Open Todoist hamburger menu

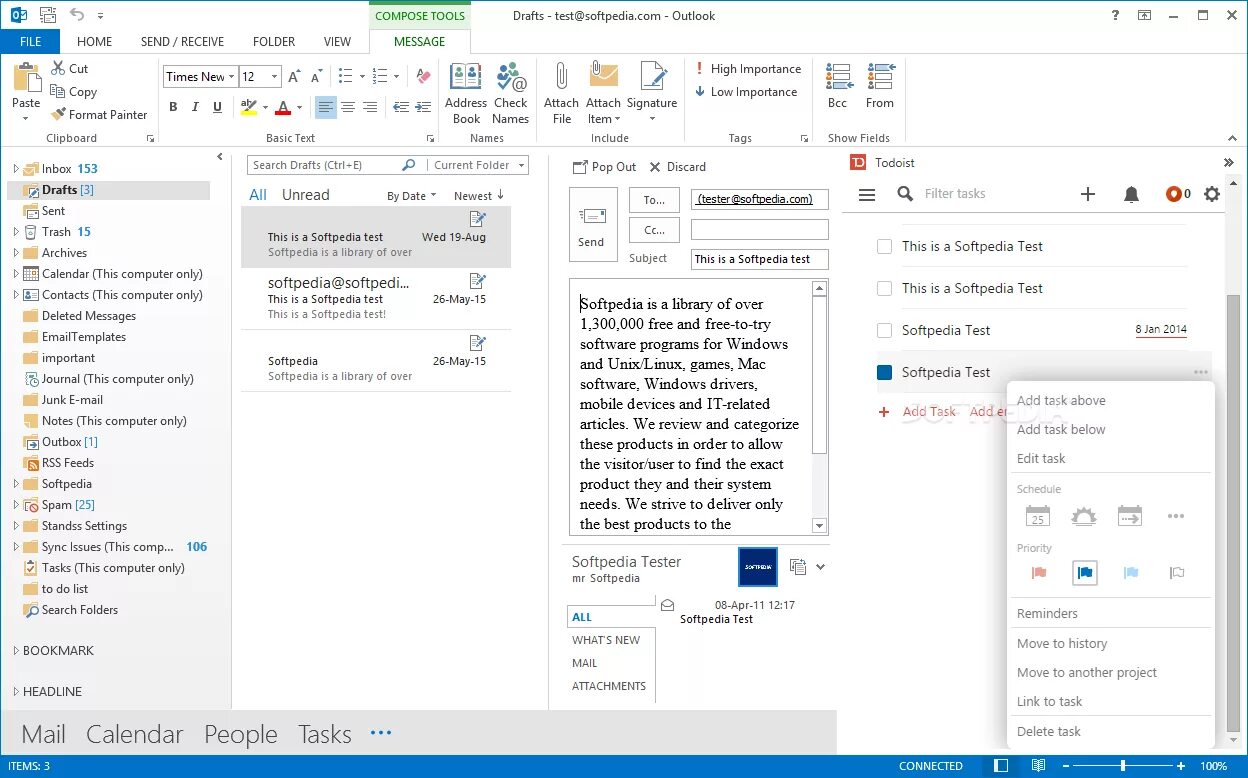[x=867, y=194]
